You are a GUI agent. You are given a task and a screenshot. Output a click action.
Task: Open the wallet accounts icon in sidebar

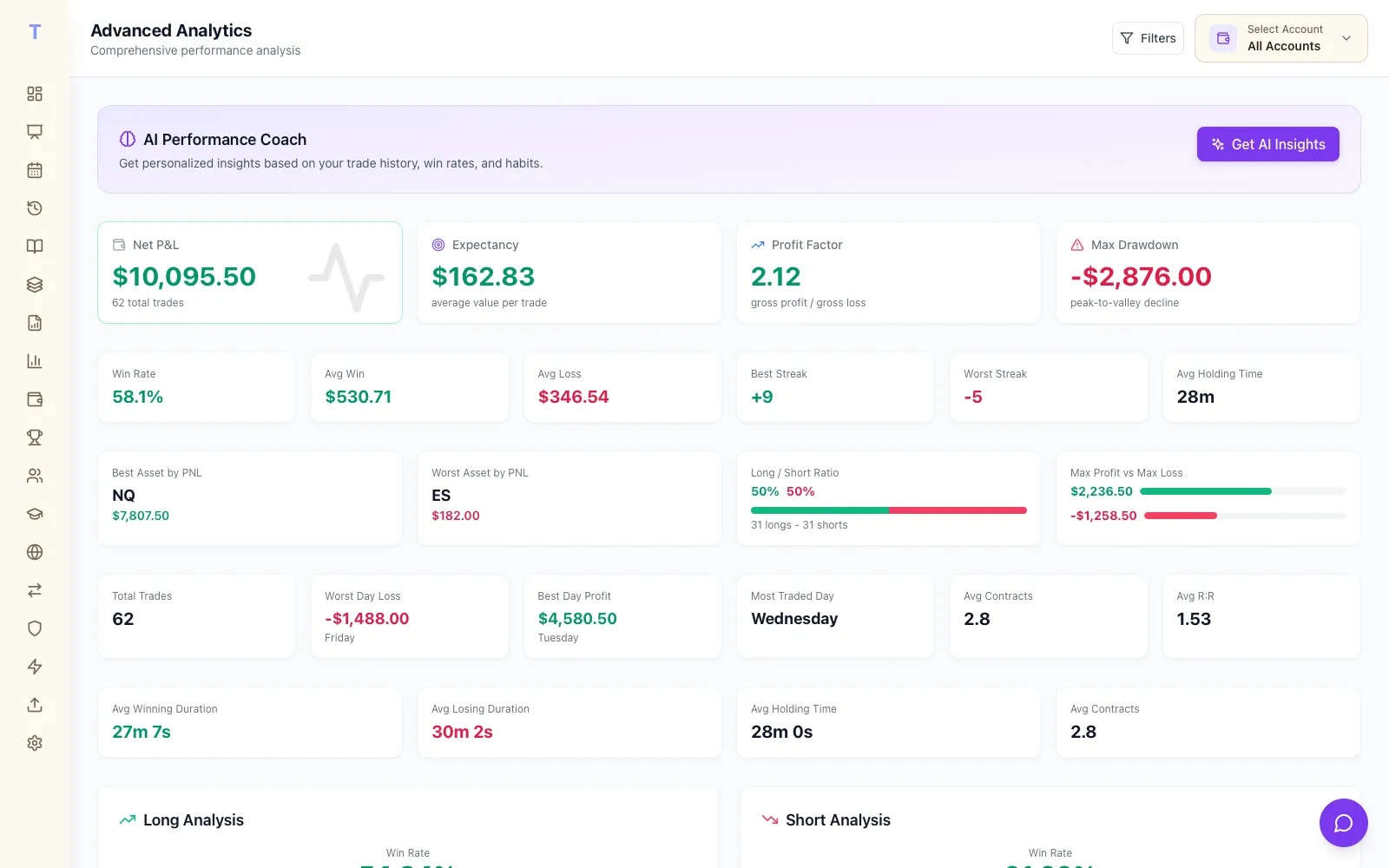pyautogui.click(x=35, y=399)
